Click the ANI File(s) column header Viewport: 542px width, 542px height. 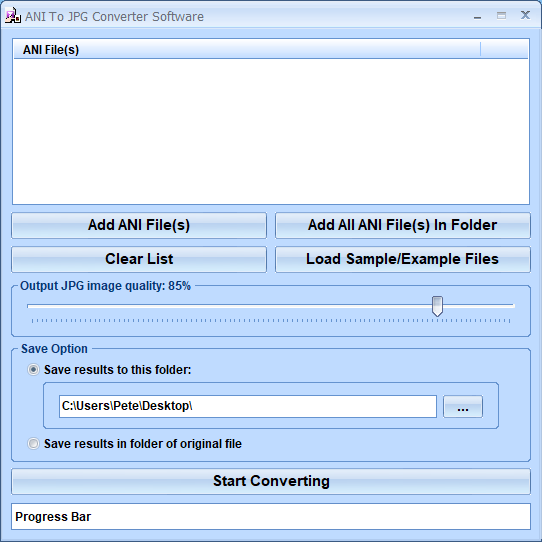pos(247,49)
